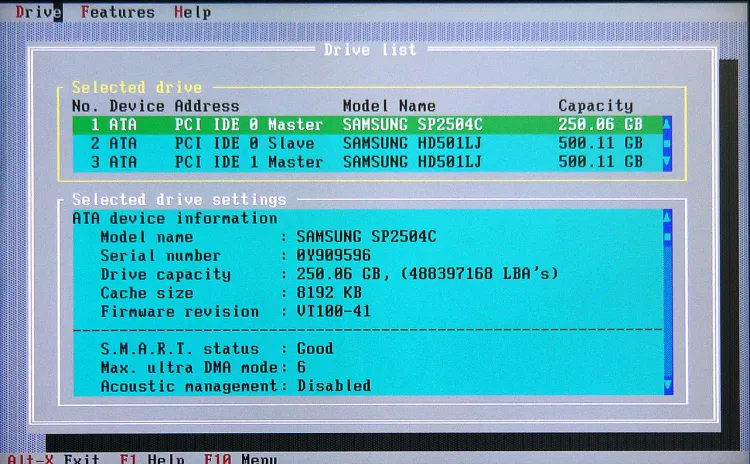Click the drive settings scrollbar thumb
The image size is (750, 464).
(x=668, y=237)
